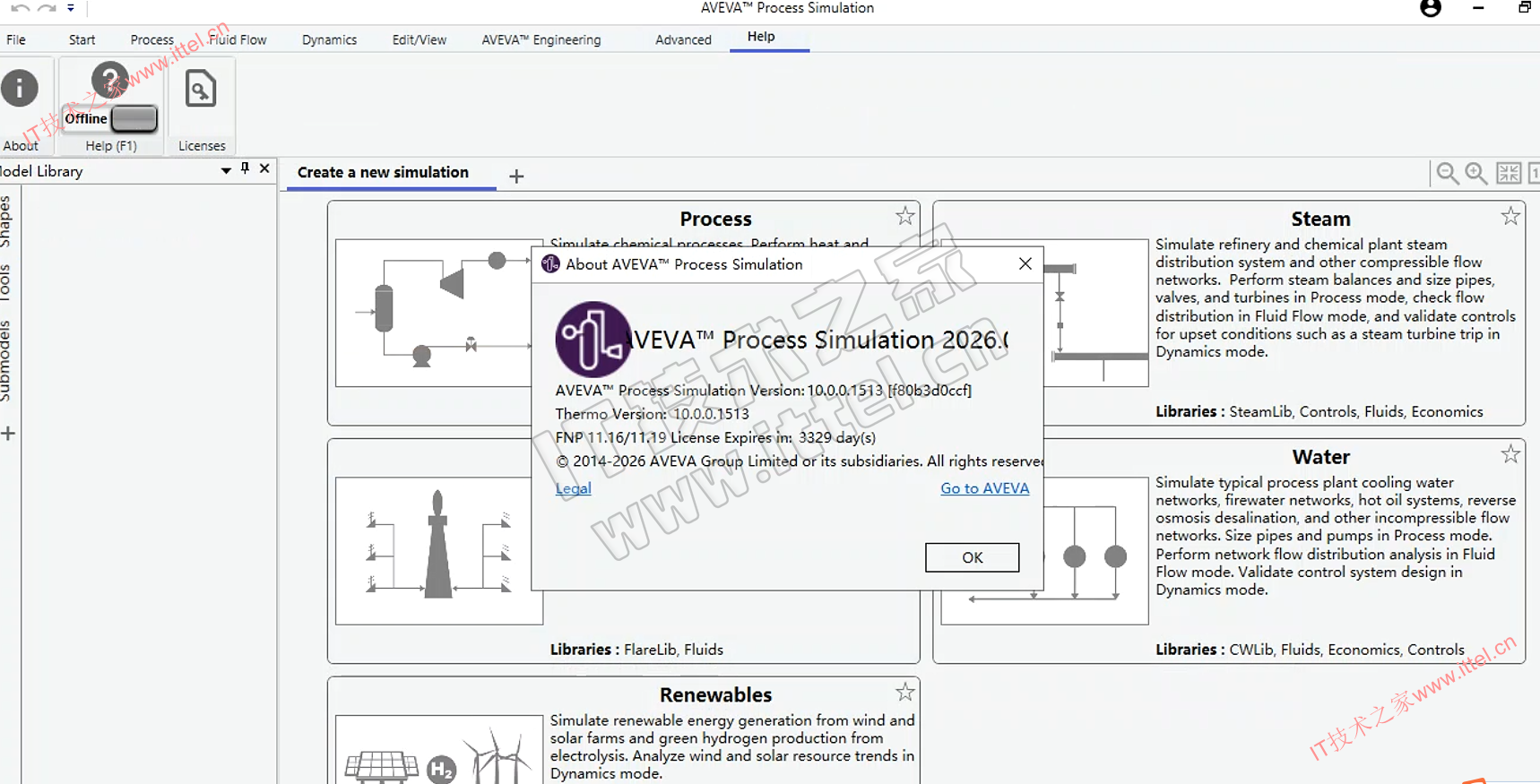This screenshot has width=1540, height=784.
Task: Click the Help question mark icon
Action: click(110, 80)
